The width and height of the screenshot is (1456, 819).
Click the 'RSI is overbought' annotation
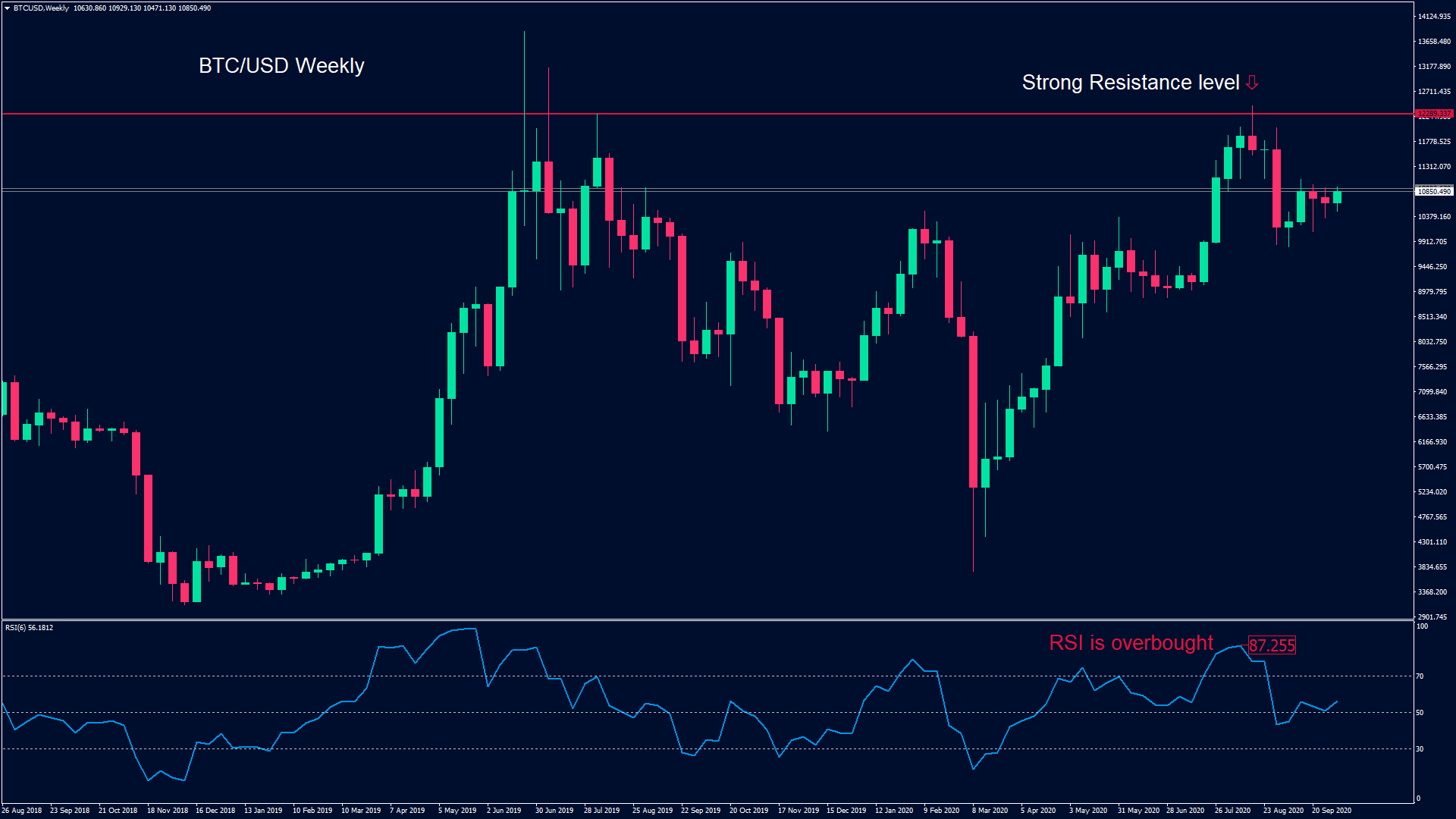coord(1131,643)
